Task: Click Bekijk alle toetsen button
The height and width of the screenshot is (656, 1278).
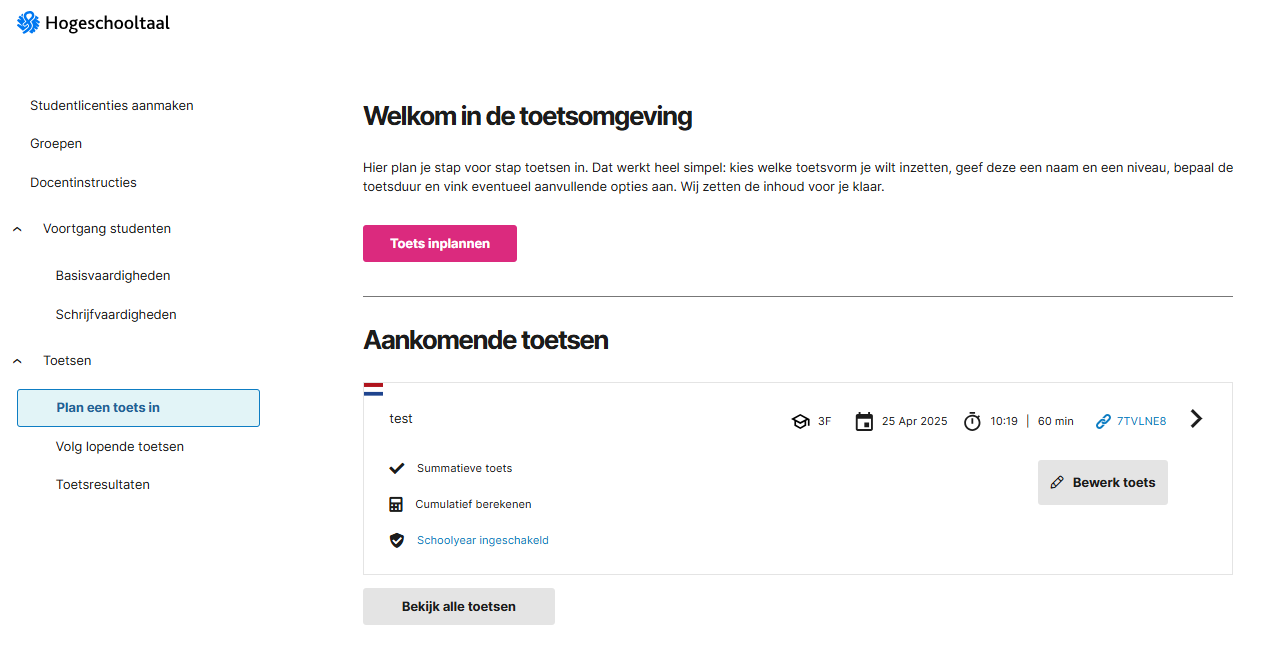Action: tap(458, 606)
